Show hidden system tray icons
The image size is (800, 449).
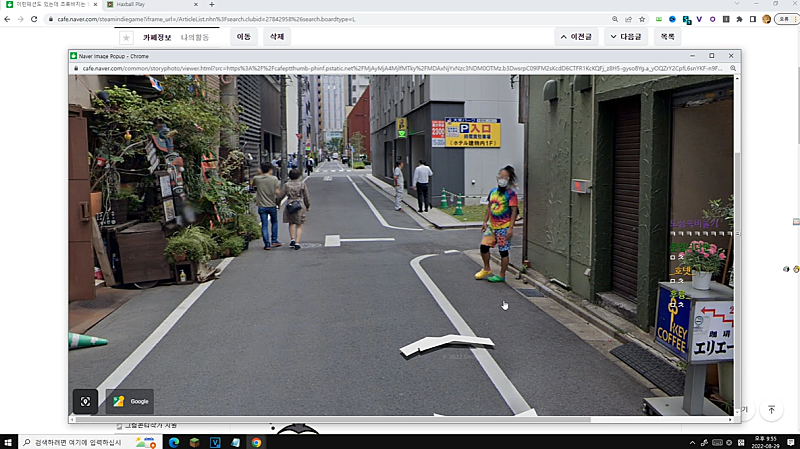coord(692,442)
